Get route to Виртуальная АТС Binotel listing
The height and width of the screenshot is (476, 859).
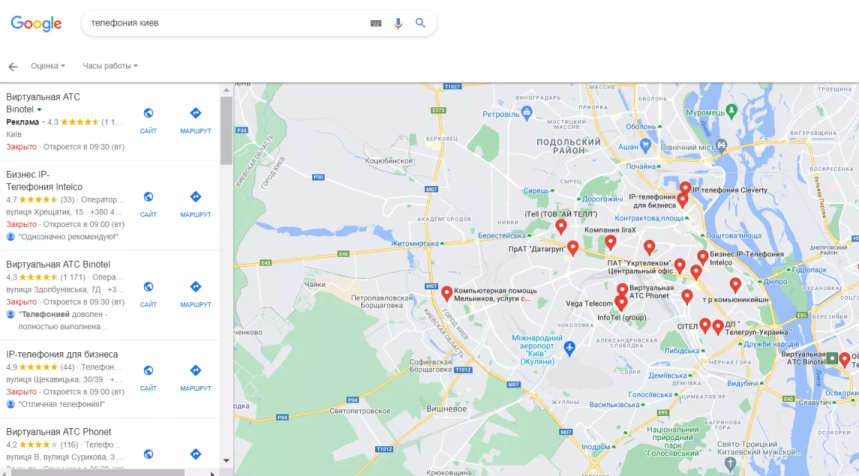196,294
